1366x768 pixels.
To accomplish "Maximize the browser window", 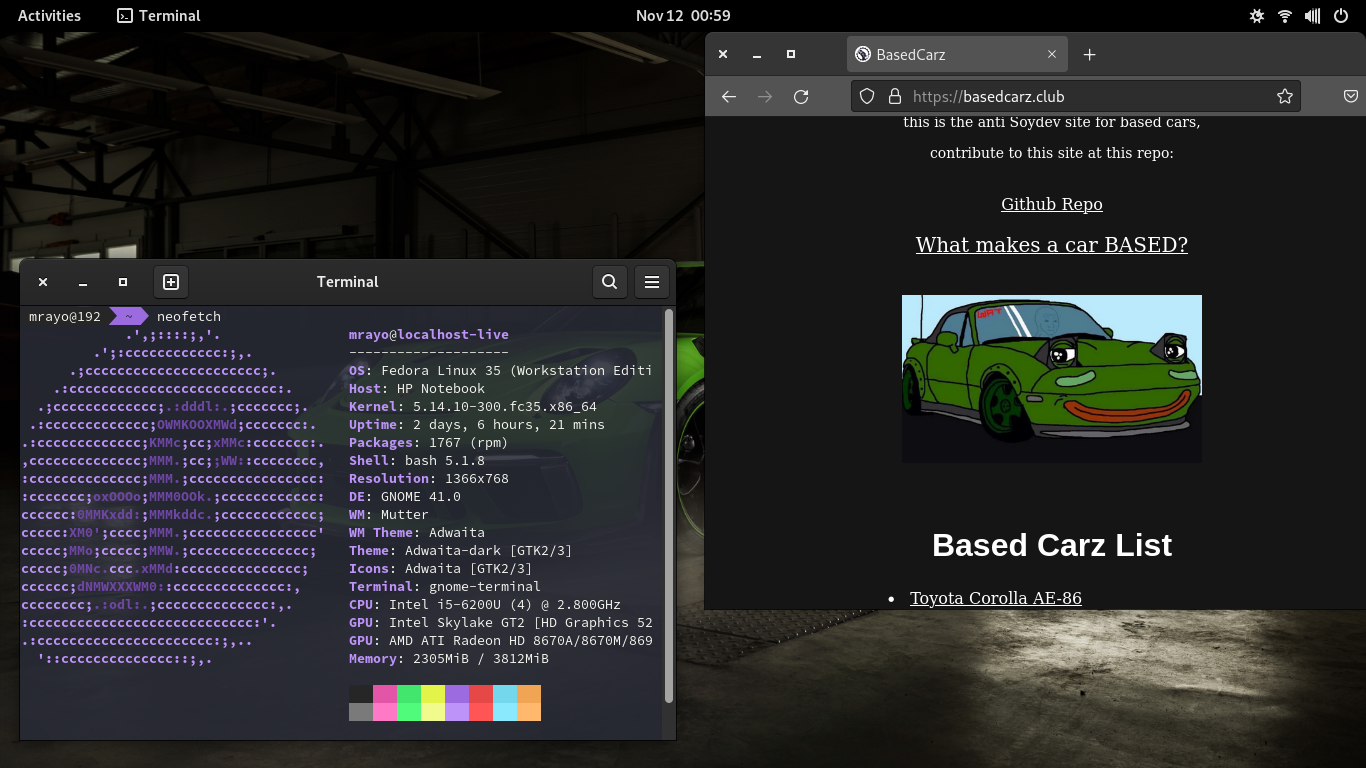I will (x=791, y=54).
